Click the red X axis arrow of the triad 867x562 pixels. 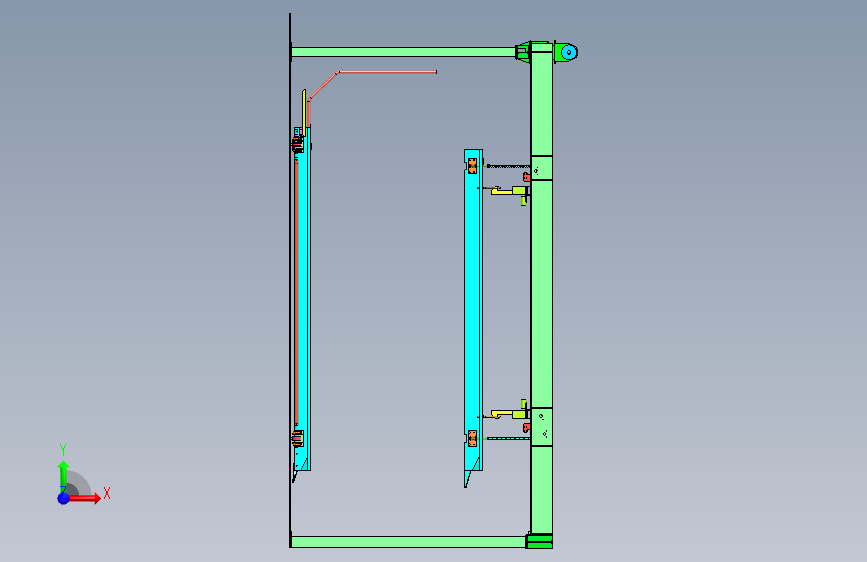coord(83,498)
